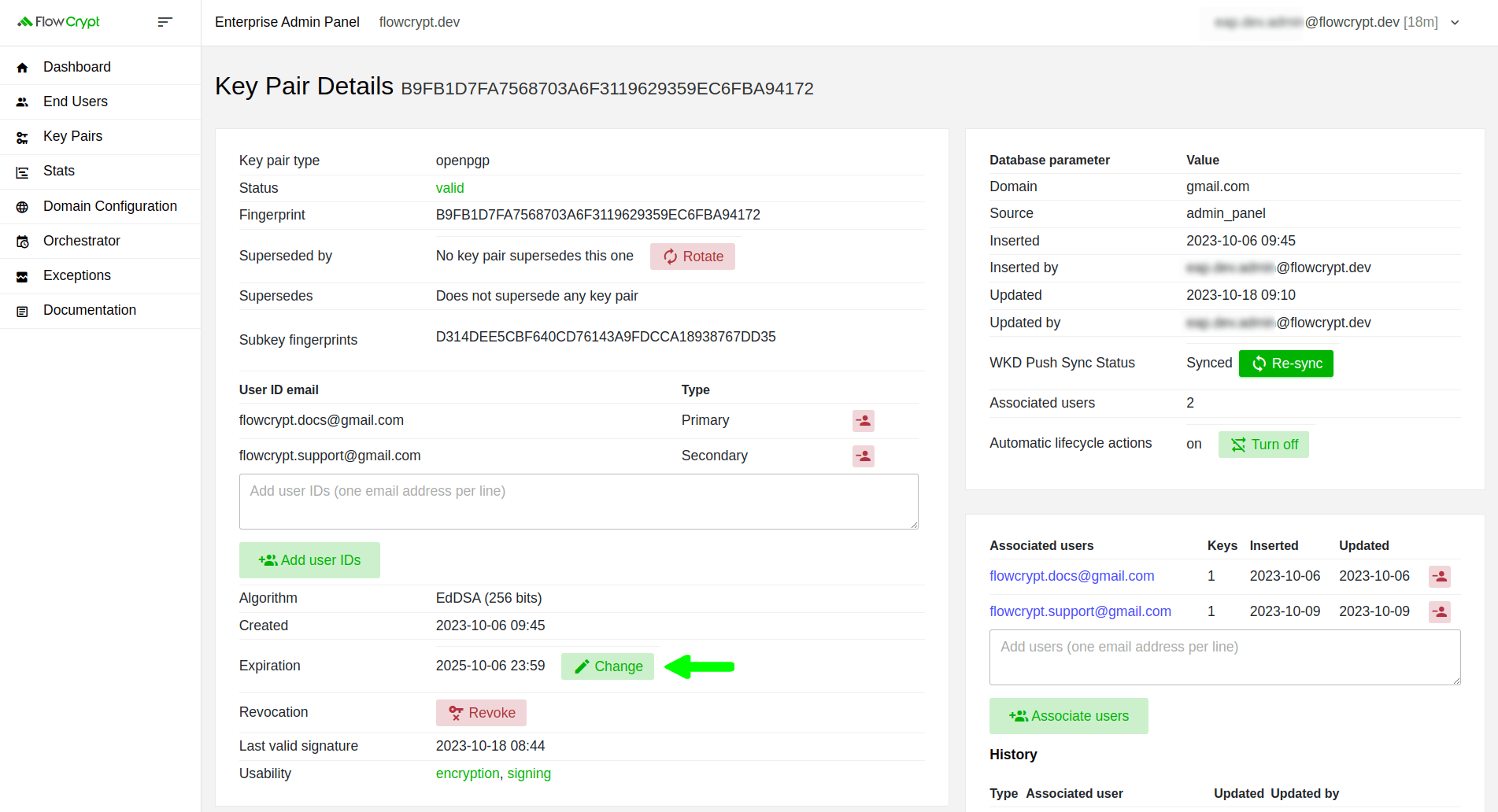This screenshot has width=1498, height=812.
Task: Click the FlowCrypt logo
Action: (x=59, y=22)
